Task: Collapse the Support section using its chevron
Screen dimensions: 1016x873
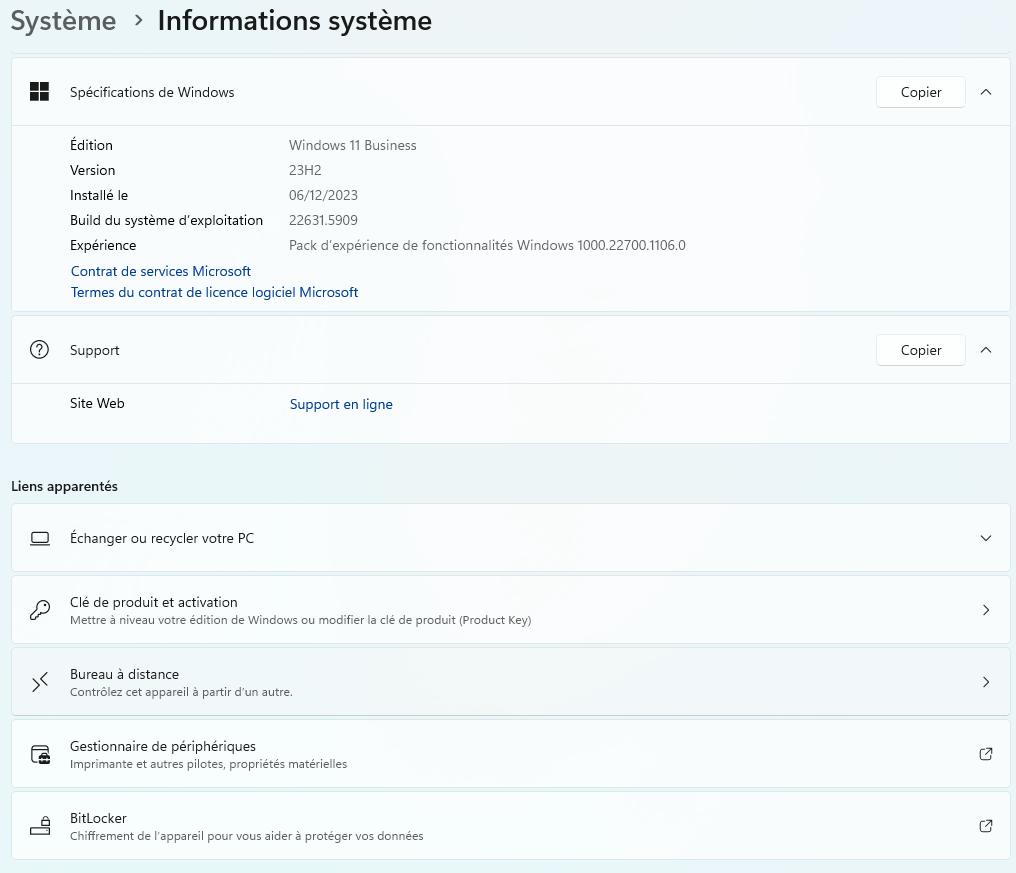Action: coord(986,350)
